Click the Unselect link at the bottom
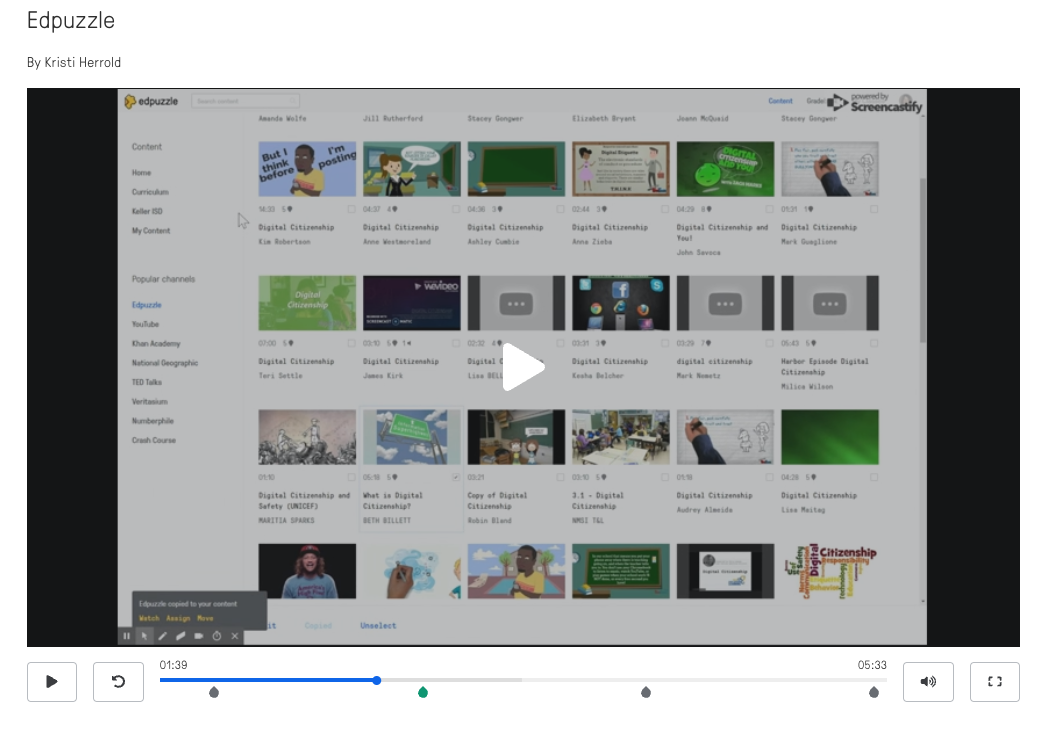The height and width of the screenshot is (732, 1061). click(x=378, y=626)
